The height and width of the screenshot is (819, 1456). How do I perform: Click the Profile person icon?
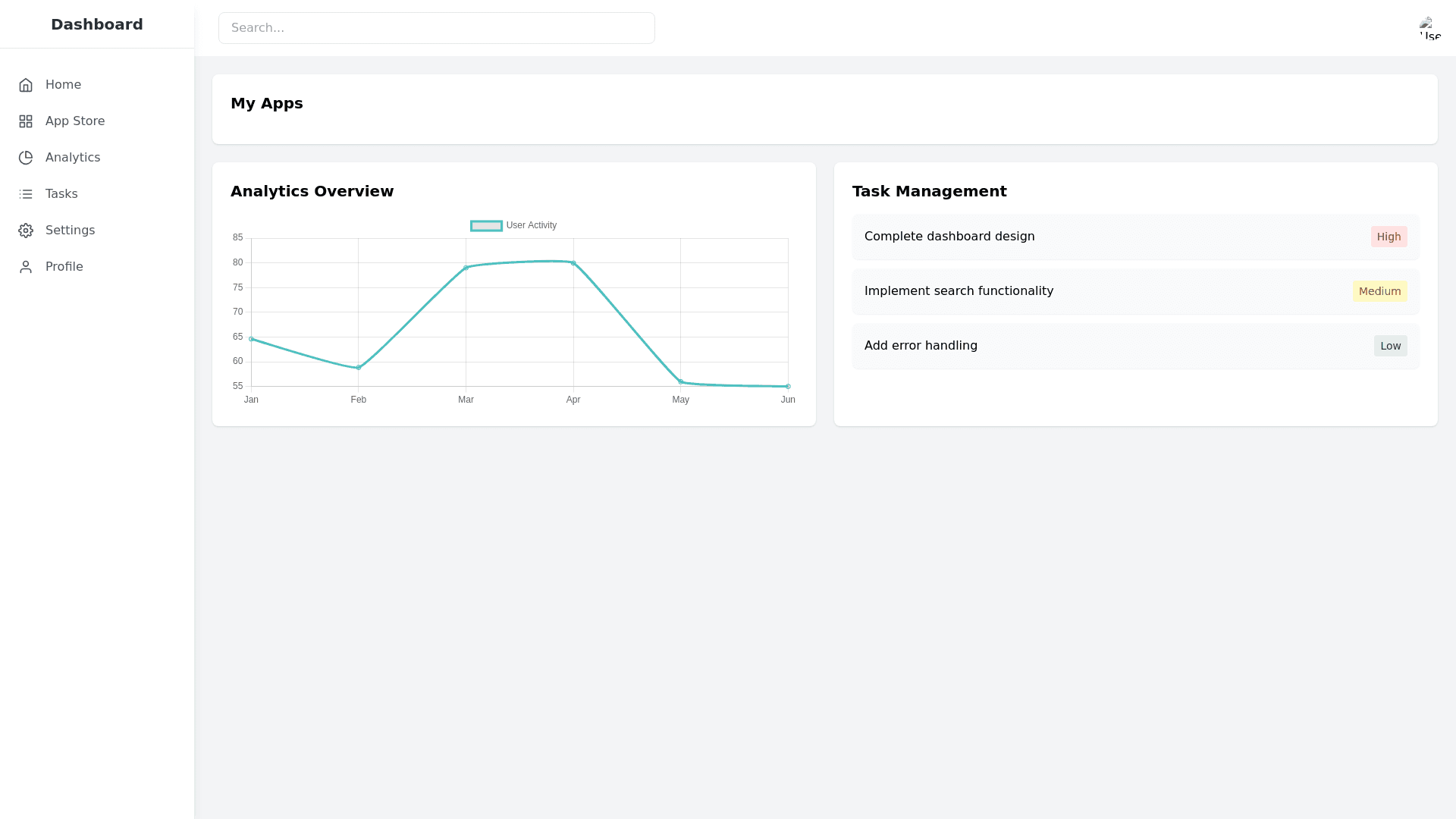(x=26, y=267)
